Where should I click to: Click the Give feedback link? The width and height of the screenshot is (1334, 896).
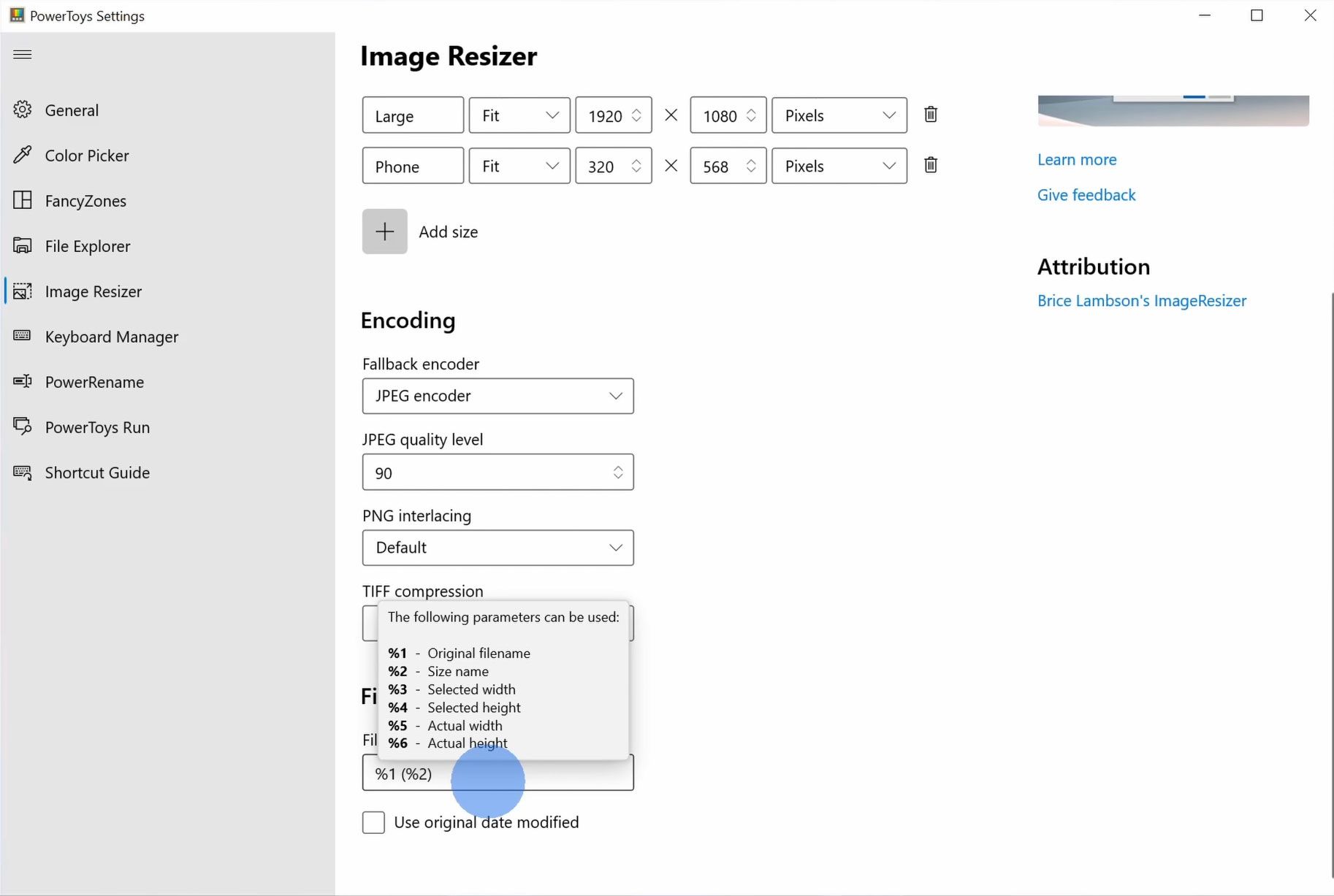(x=1086, y=195)
